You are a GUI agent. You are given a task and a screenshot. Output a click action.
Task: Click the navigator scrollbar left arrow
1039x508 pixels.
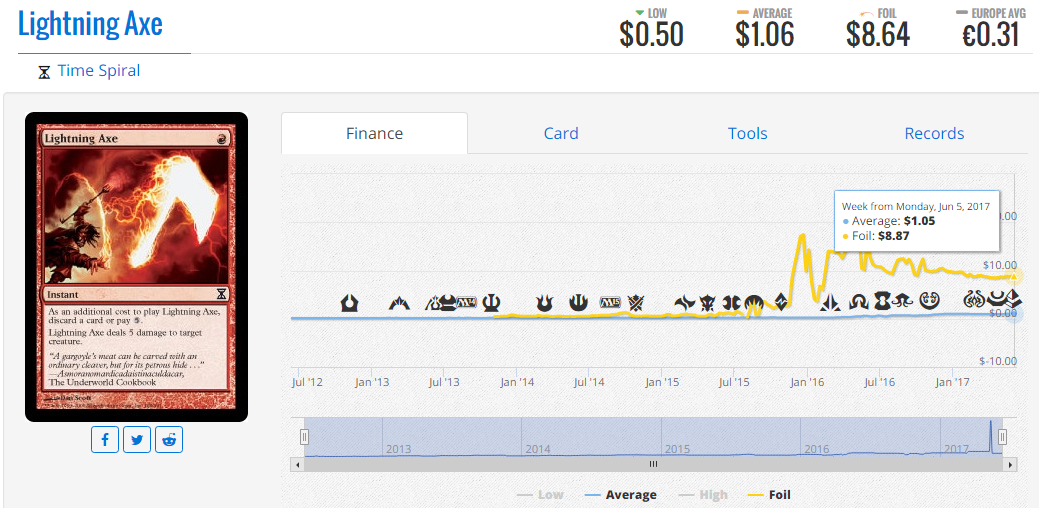click(297, 464)
